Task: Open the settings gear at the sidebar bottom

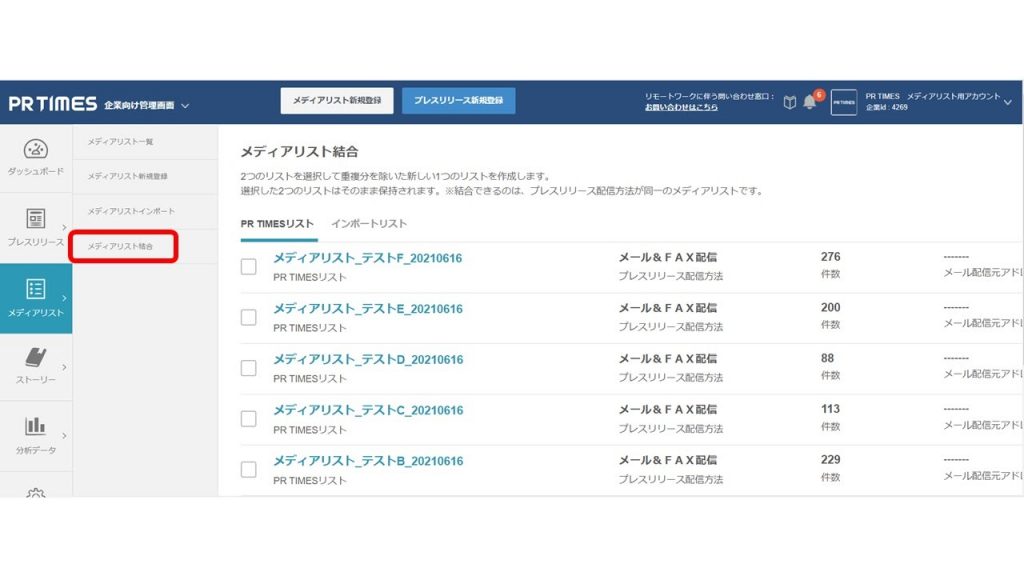Action: (35, 492)
